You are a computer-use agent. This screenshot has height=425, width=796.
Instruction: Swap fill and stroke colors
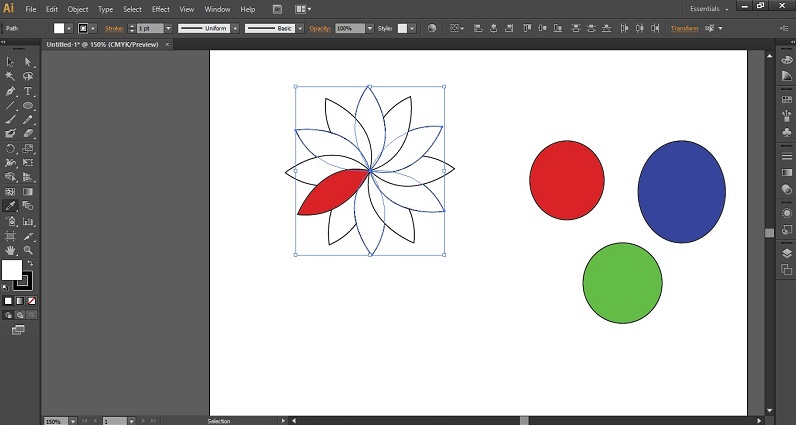point(29,262)
